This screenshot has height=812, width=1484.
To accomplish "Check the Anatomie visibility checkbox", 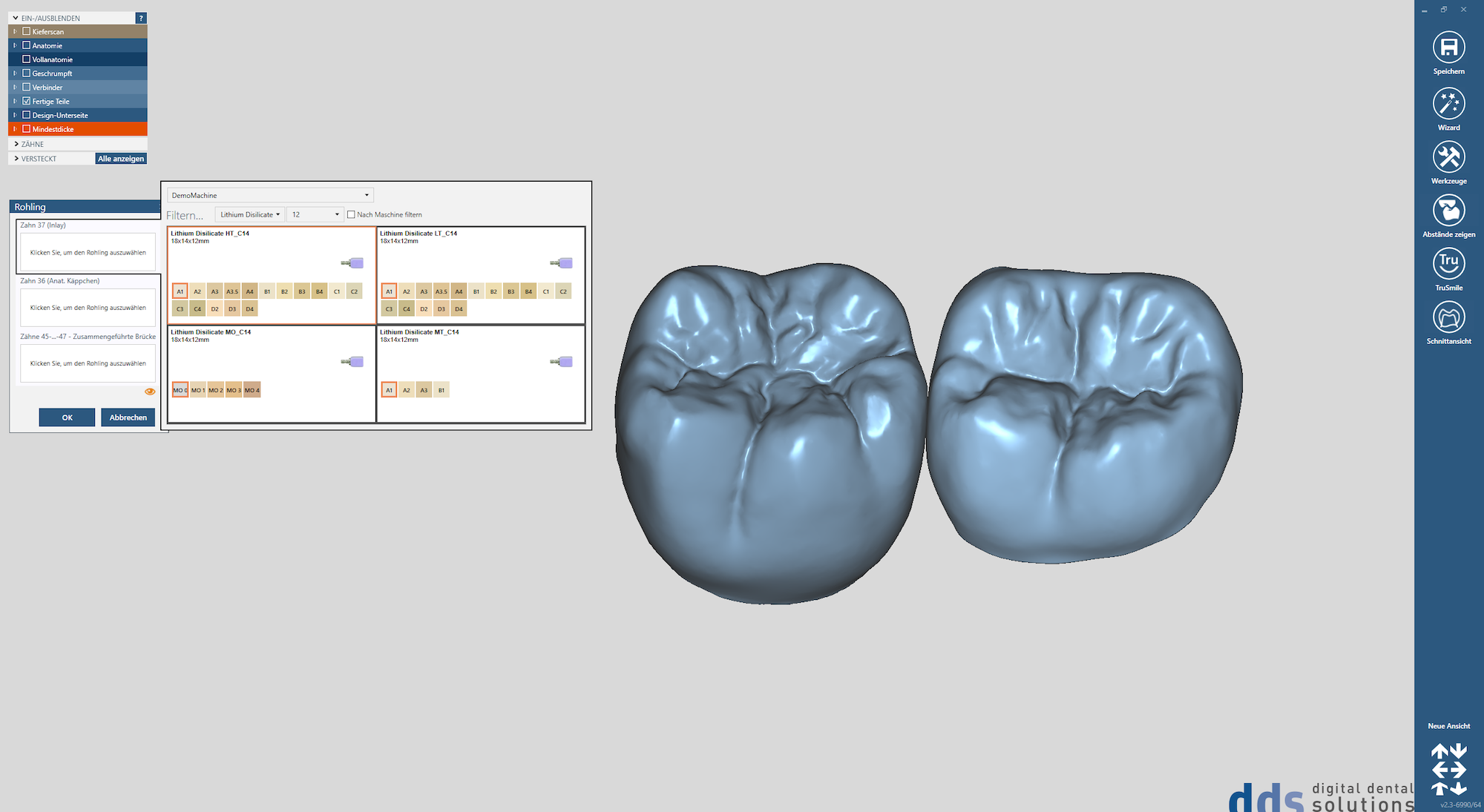I will click(26, 45).
